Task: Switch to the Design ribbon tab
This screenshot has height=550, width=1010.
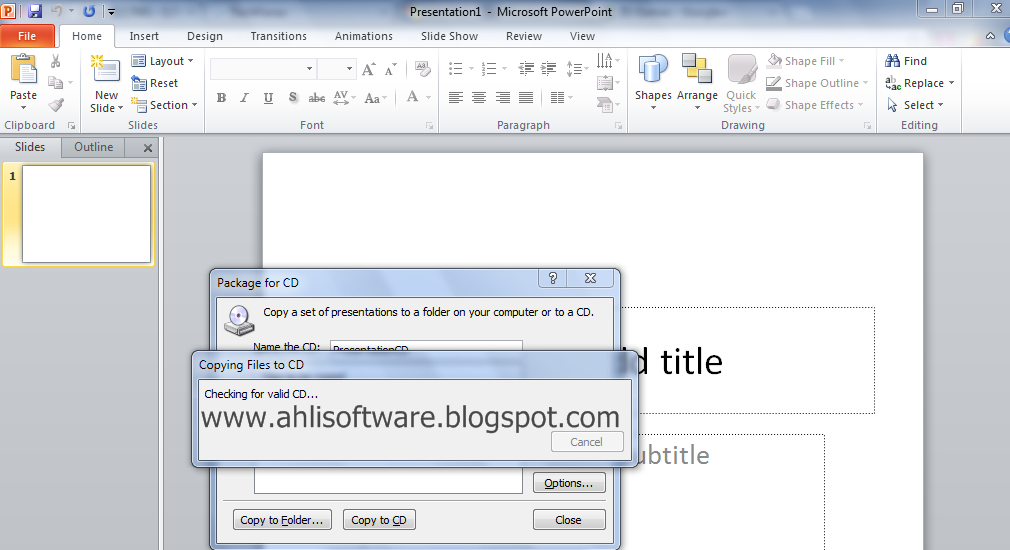Action: tap(205, 36)
